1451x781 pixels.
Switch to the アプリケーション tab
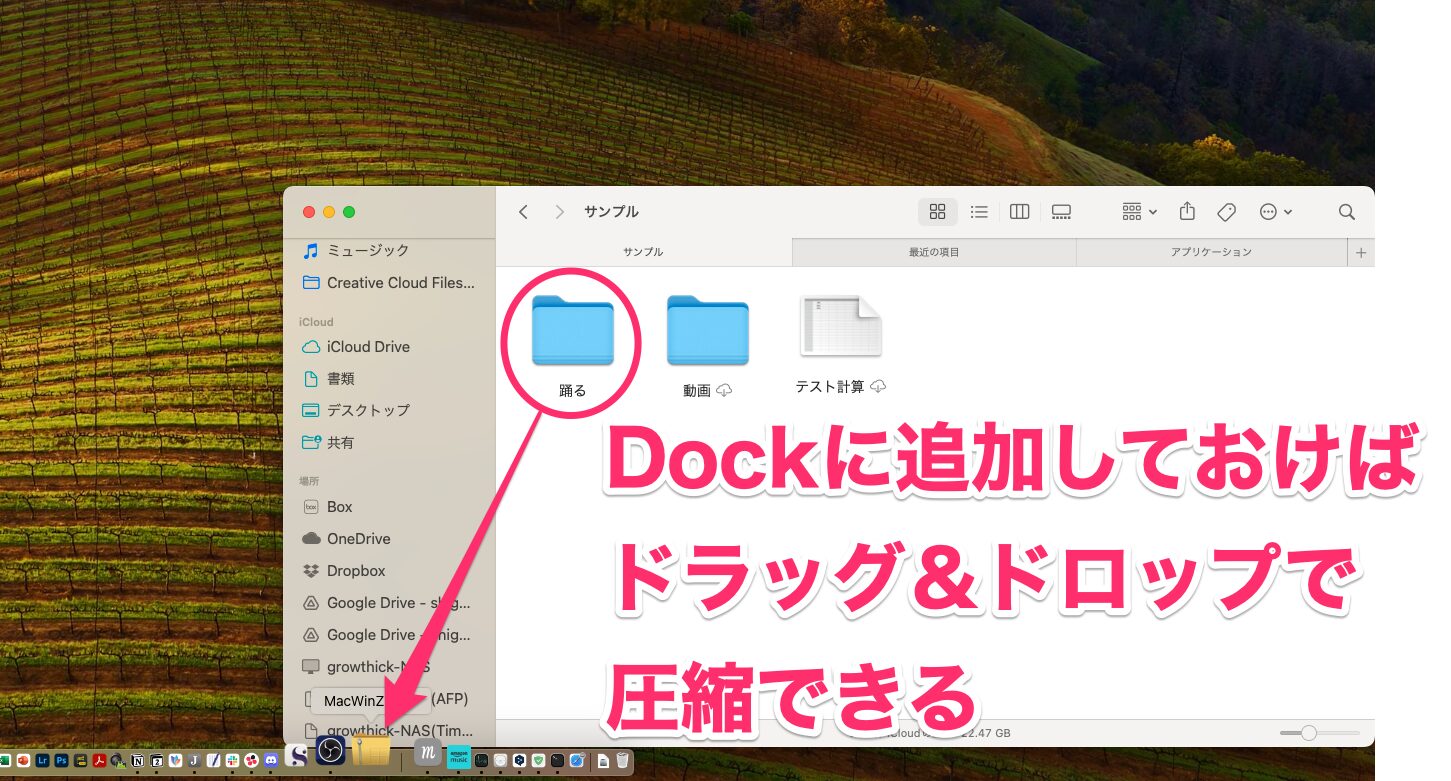1213,252
